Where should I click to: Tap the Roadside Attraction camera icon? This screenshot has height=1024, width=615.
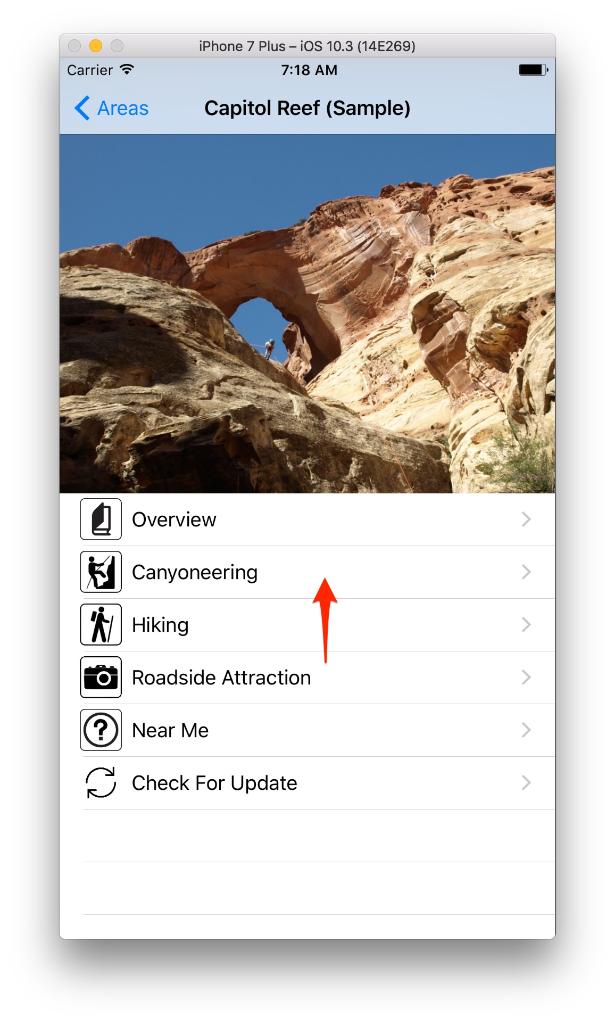(x=101, y=677)
